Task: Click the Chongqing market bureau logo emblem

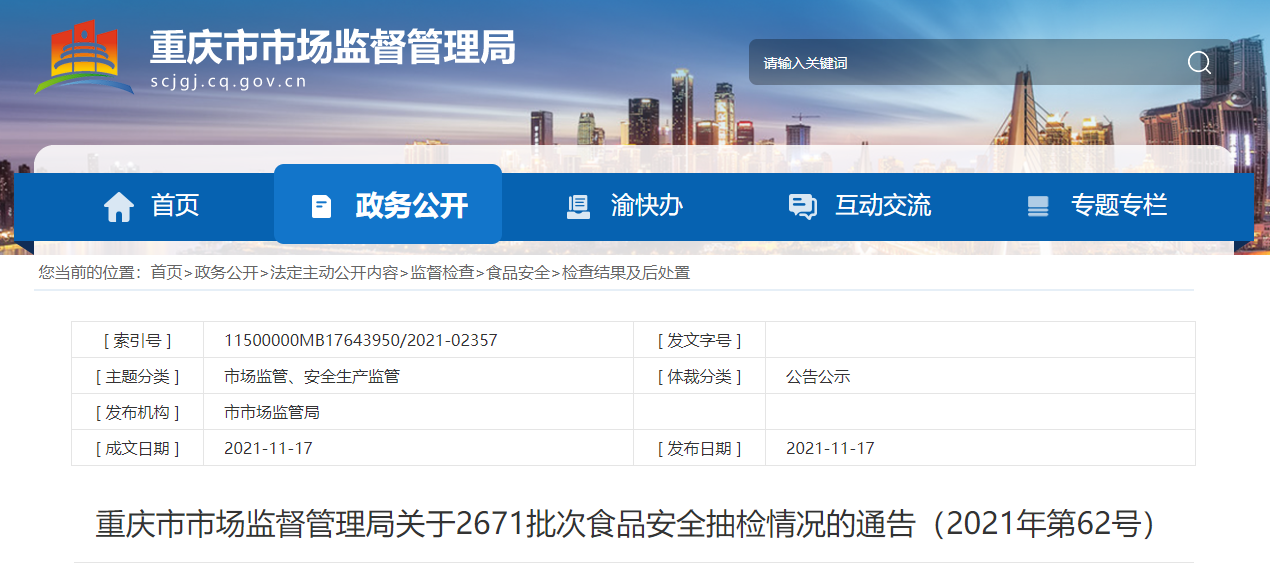Action: [84, 58]
